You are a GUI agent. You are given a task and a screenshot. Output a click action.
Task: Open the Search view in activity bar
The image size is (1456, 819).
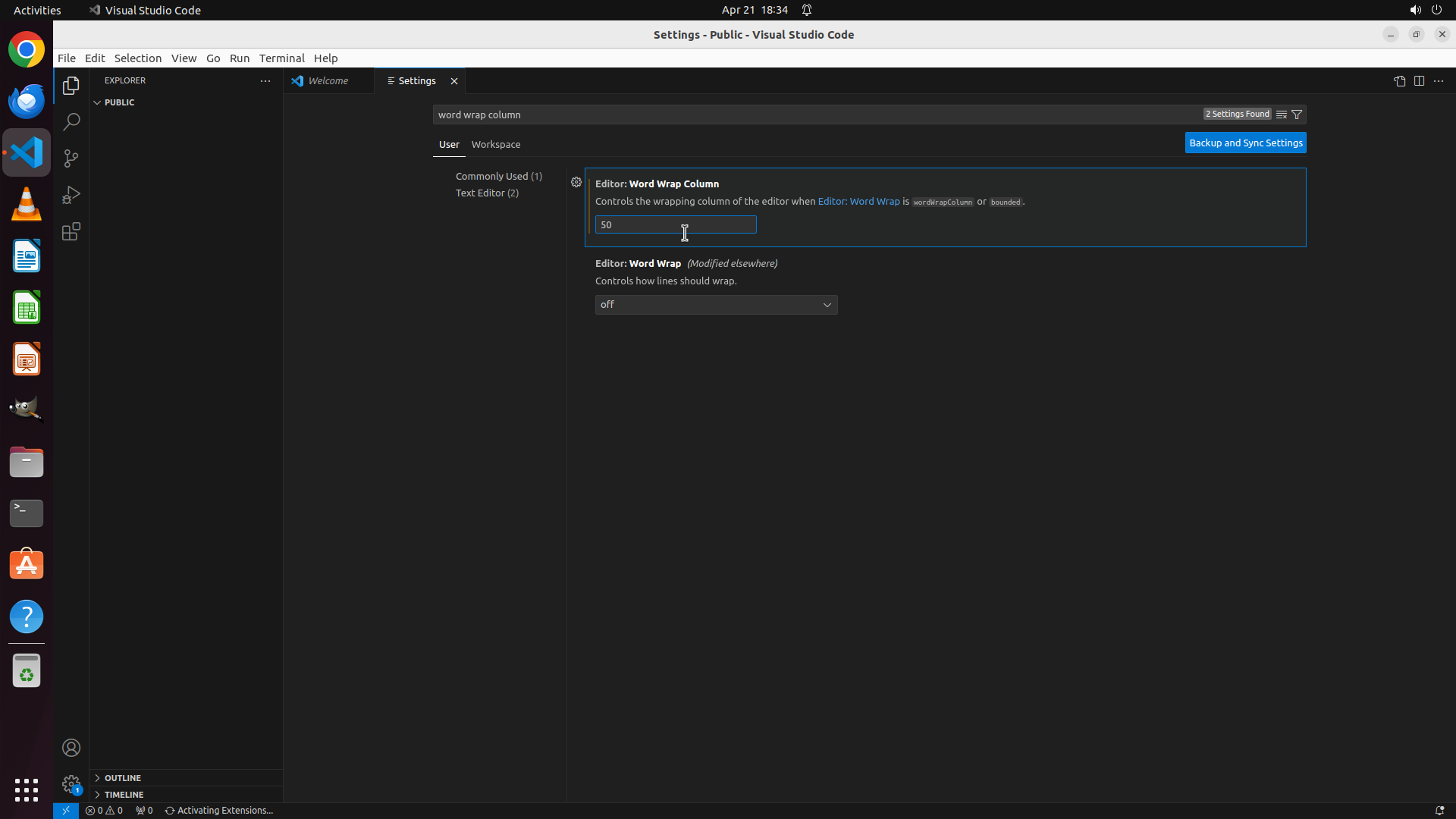(x=71, y=122)
